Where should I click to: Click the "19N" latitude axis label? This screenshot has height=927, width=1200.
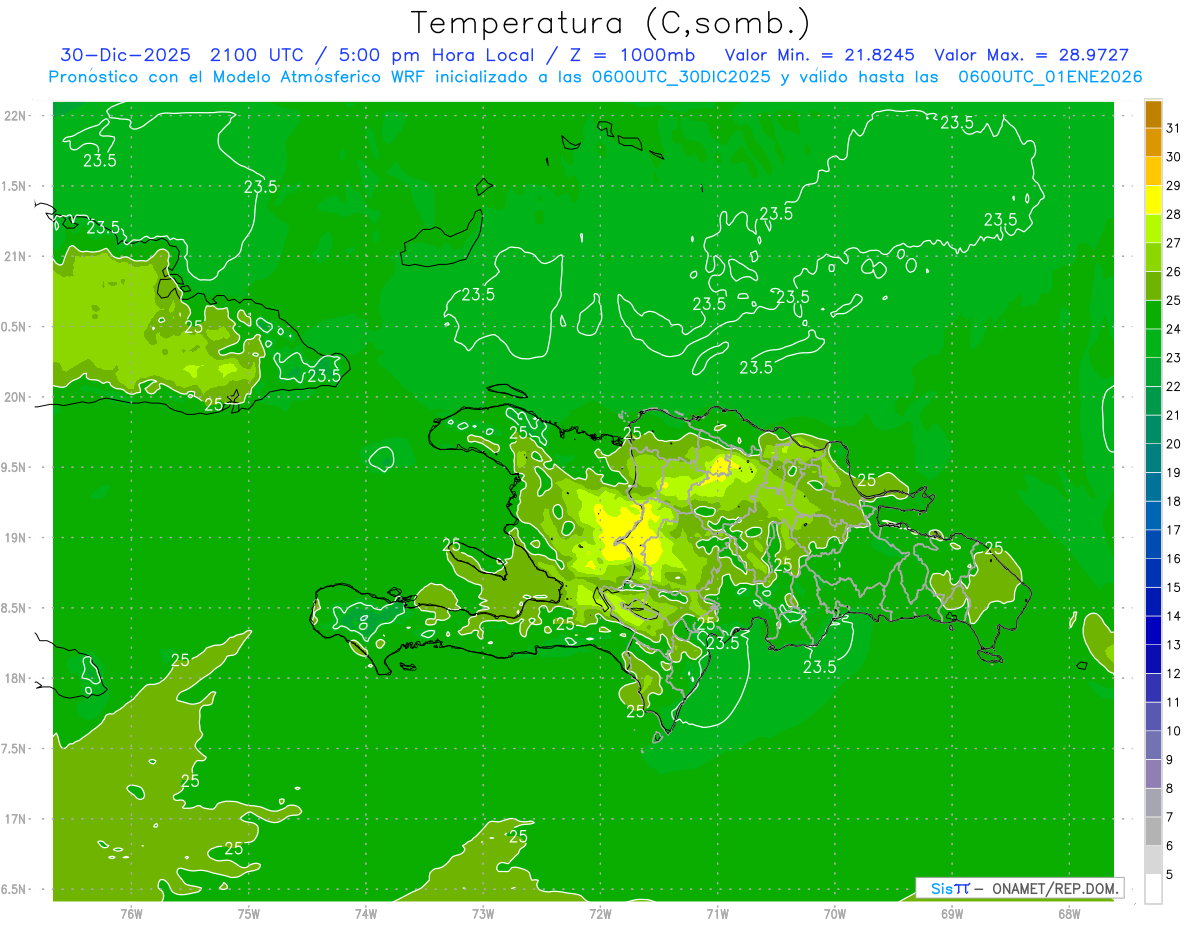click(x=14, y=538)
